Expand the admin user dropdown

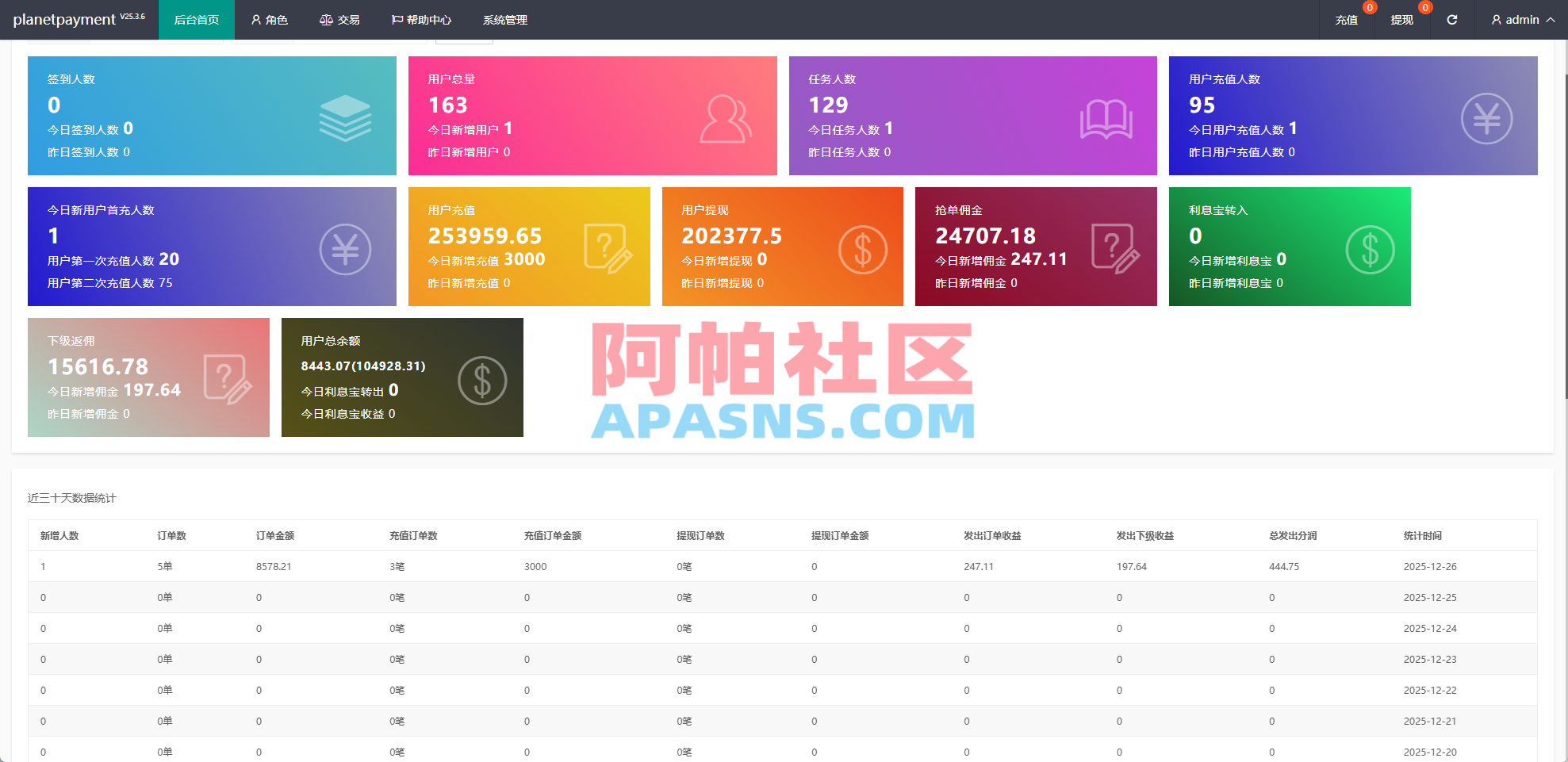[1522, 20]
